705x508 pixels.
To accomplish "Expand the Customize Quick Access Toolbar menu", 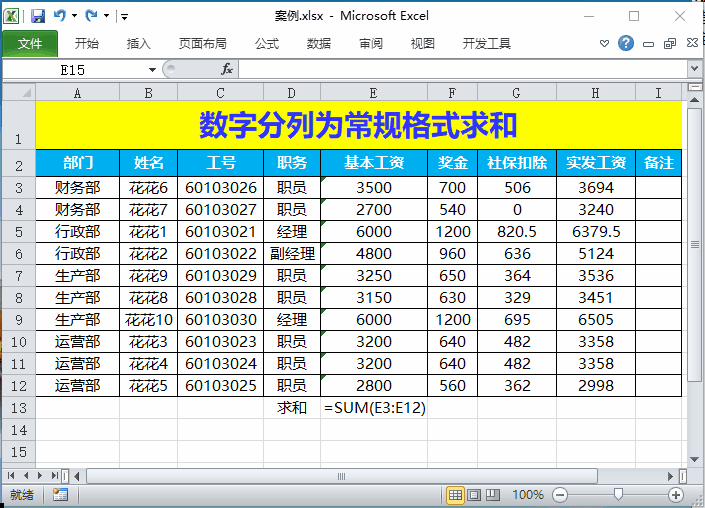I will 123,16.
